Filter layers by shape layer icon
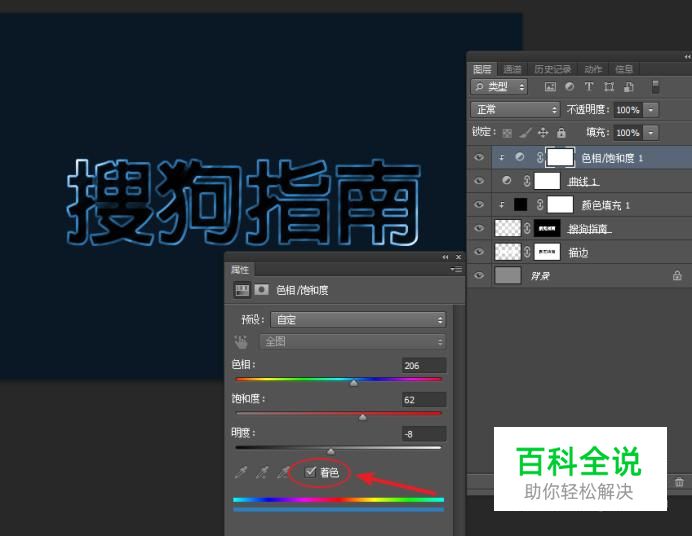 click(609, 86)
